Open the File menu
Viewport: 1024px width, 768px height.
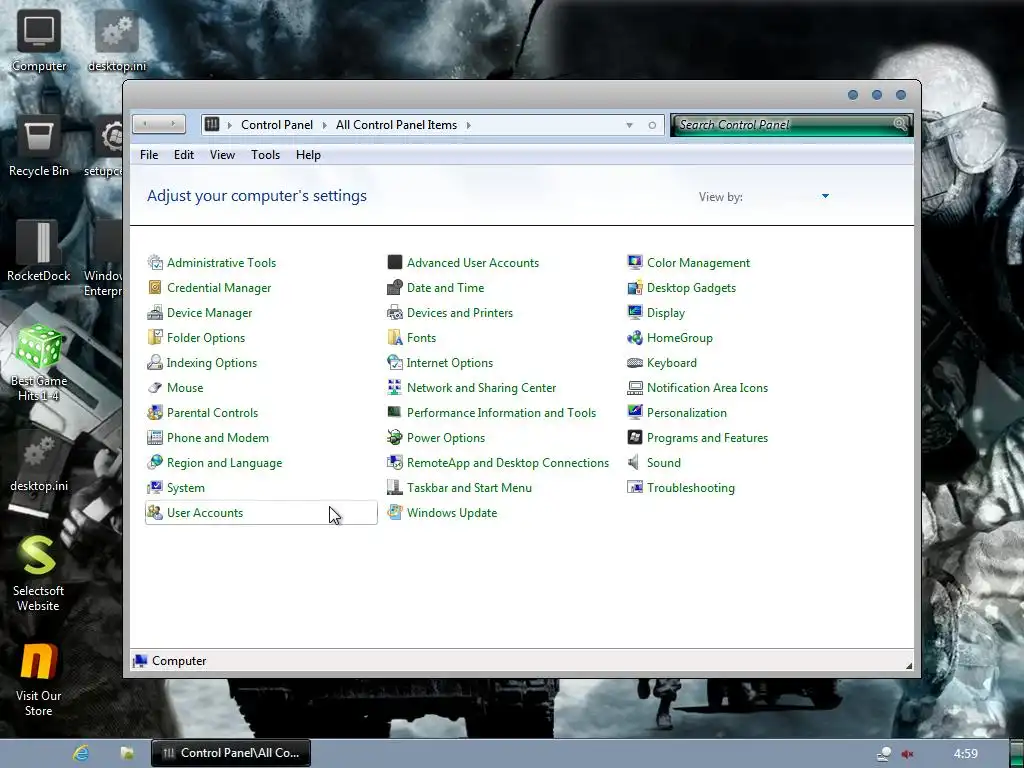(149, 155)
